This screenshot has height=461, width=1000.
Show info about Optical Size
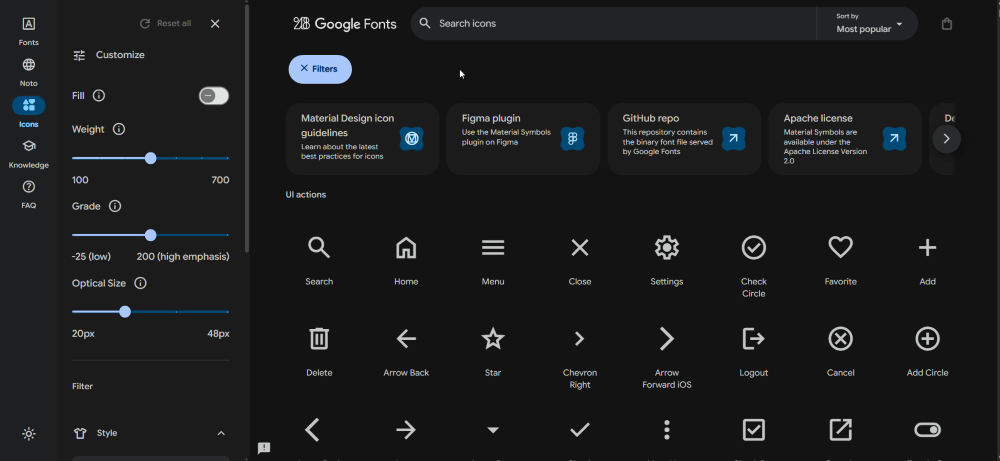coord(140,283)
